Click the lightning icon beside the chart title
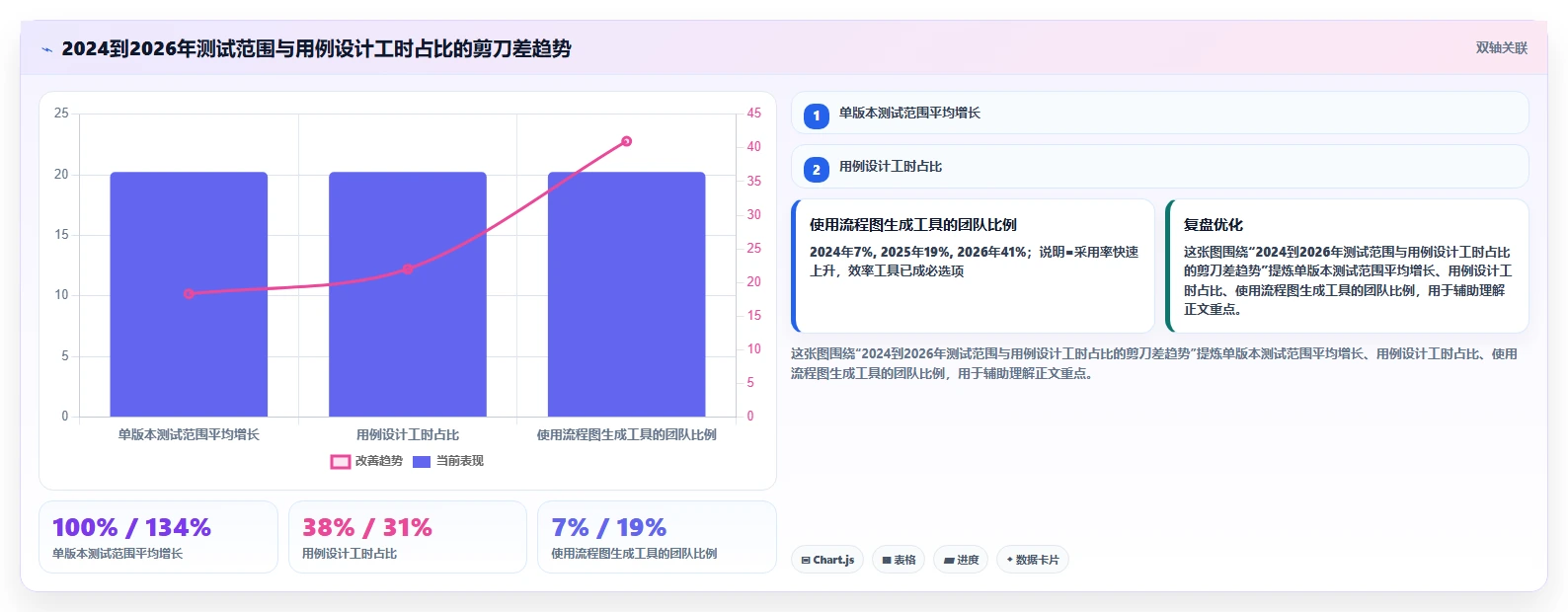This screenshot has height=612, width=1568. 46,49
